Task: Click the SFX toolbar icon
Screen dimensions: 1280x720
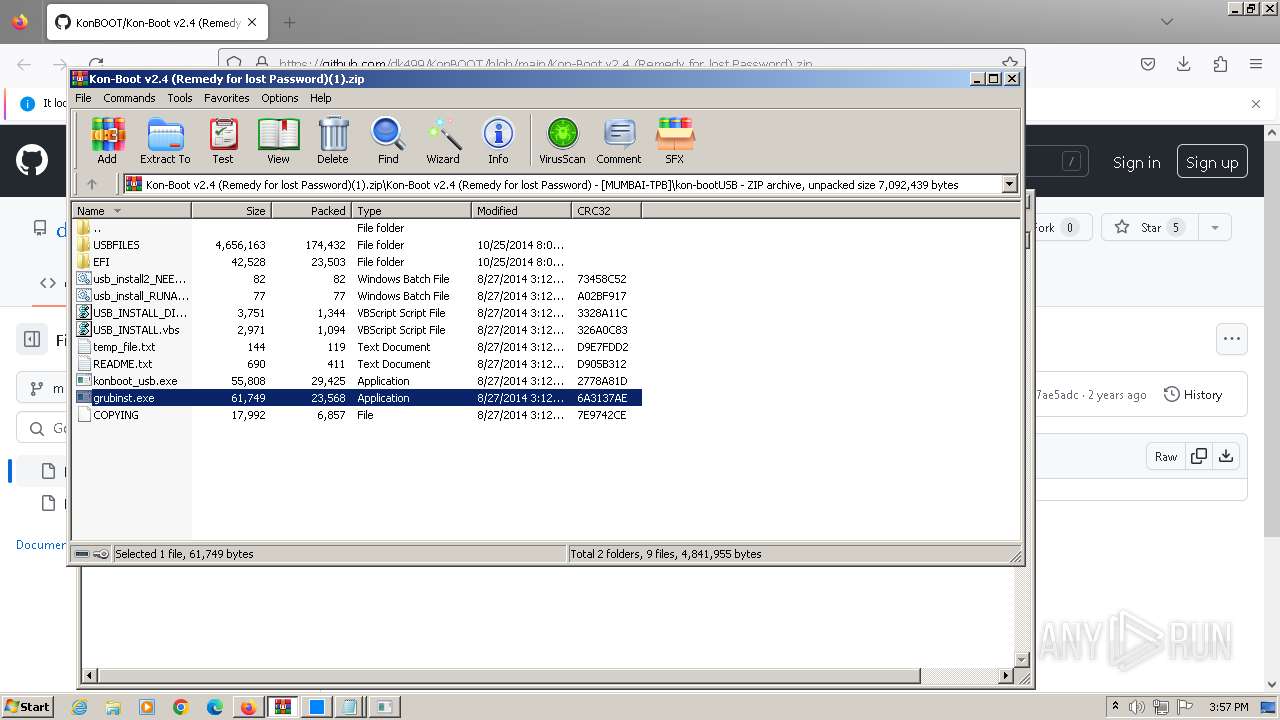Action: pyautogui.click(x=675, y=140)
